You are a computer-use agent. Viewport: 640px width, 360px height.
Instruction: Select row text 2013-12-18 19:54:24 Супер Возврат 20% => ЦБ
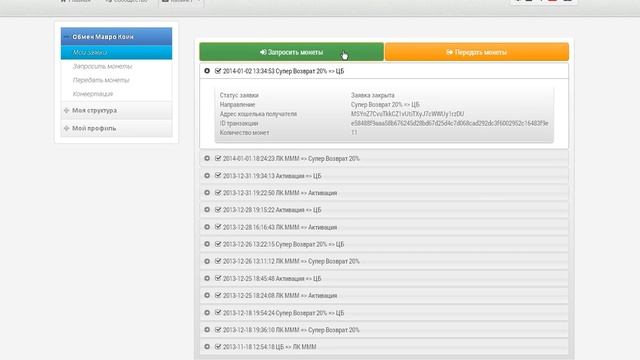[x=283, y=313]
